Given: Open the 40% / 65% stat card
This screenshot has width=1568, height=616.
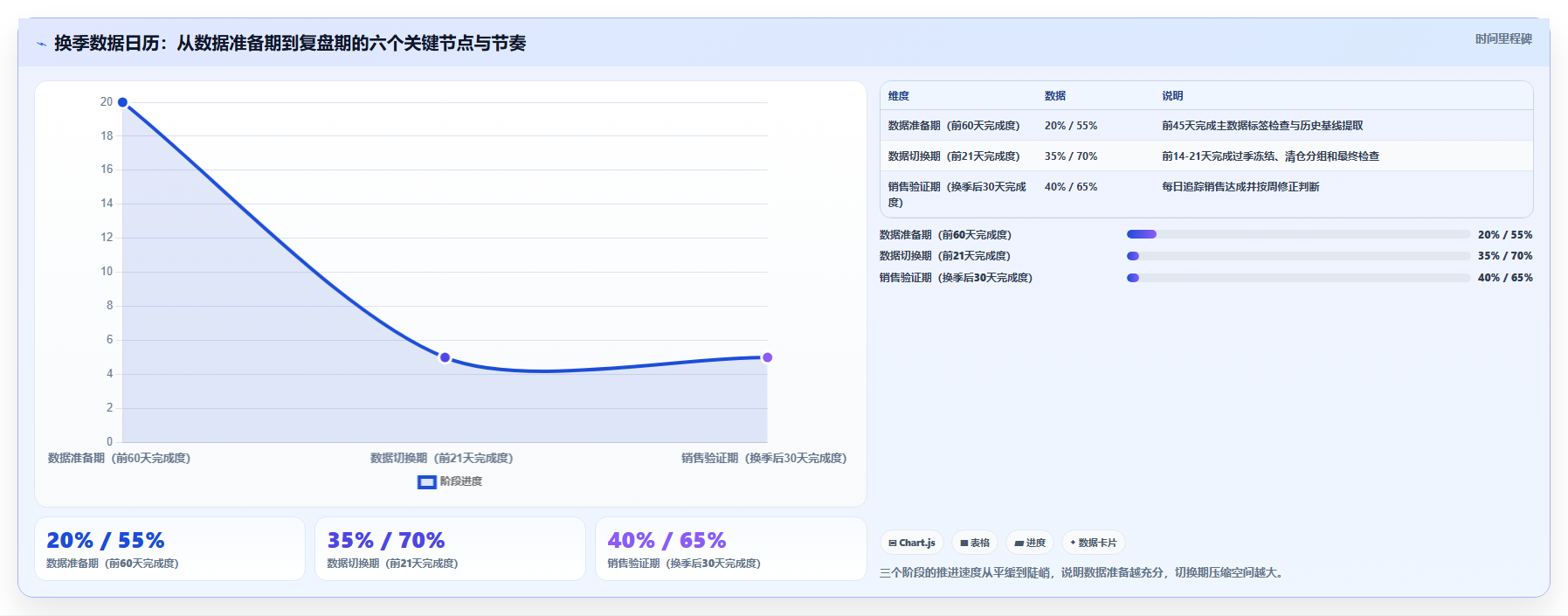Looking at the screenshot, I should [x=730, y=549].
